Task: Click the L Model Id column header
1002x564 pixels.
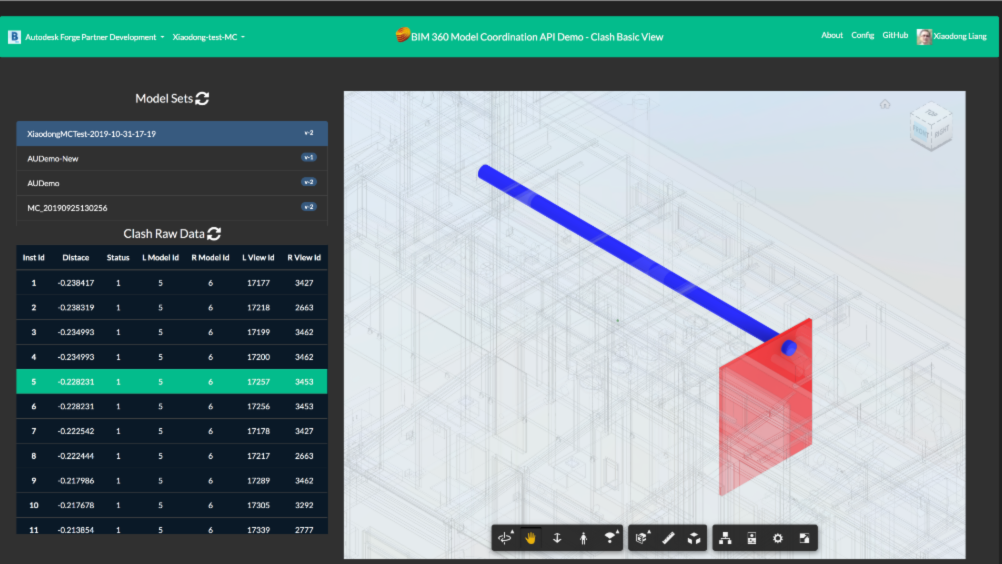Action: (160, 257)
